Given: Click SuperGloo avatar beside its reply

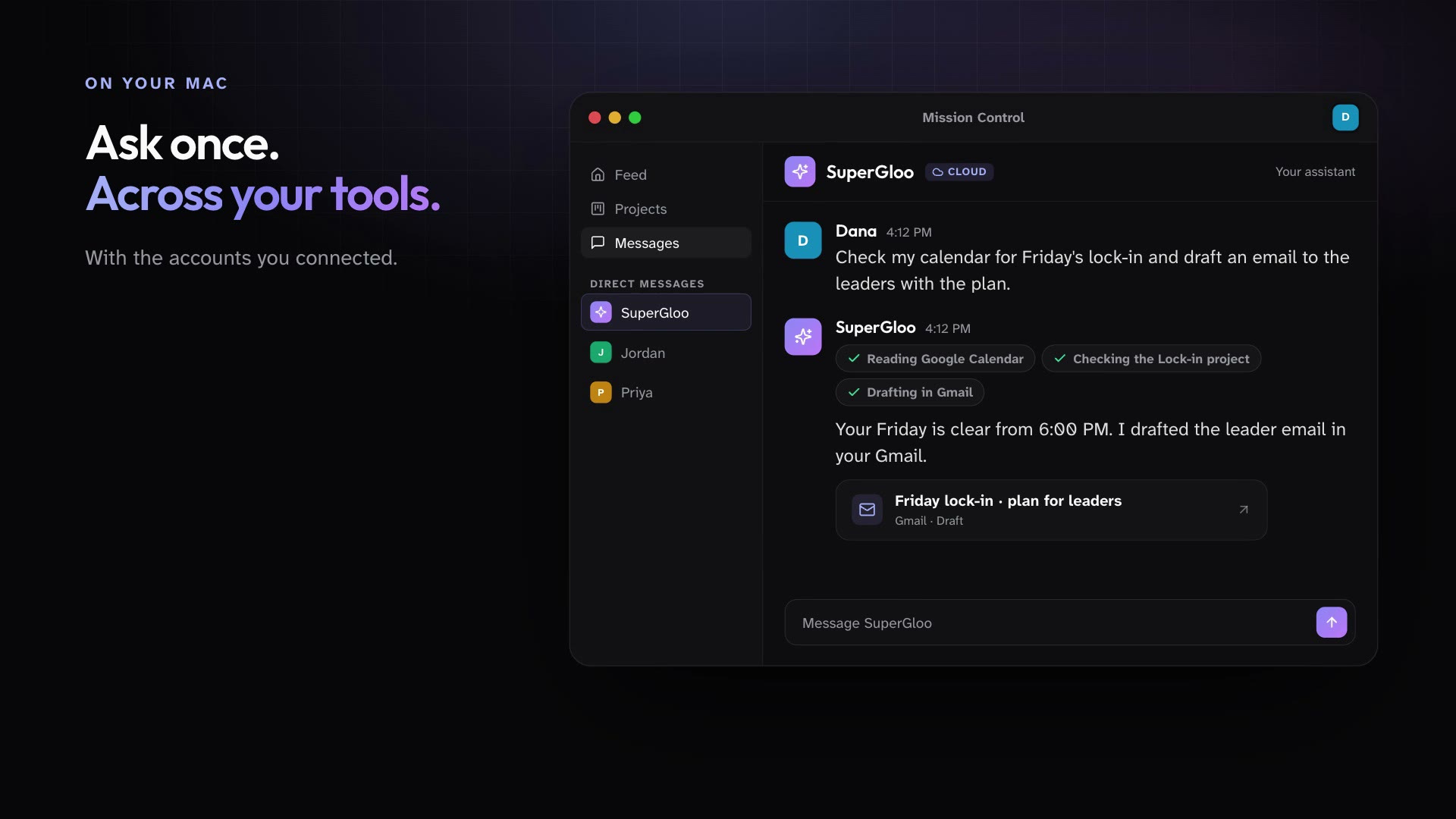Looking at the screenshot, I should coord(803,337).
